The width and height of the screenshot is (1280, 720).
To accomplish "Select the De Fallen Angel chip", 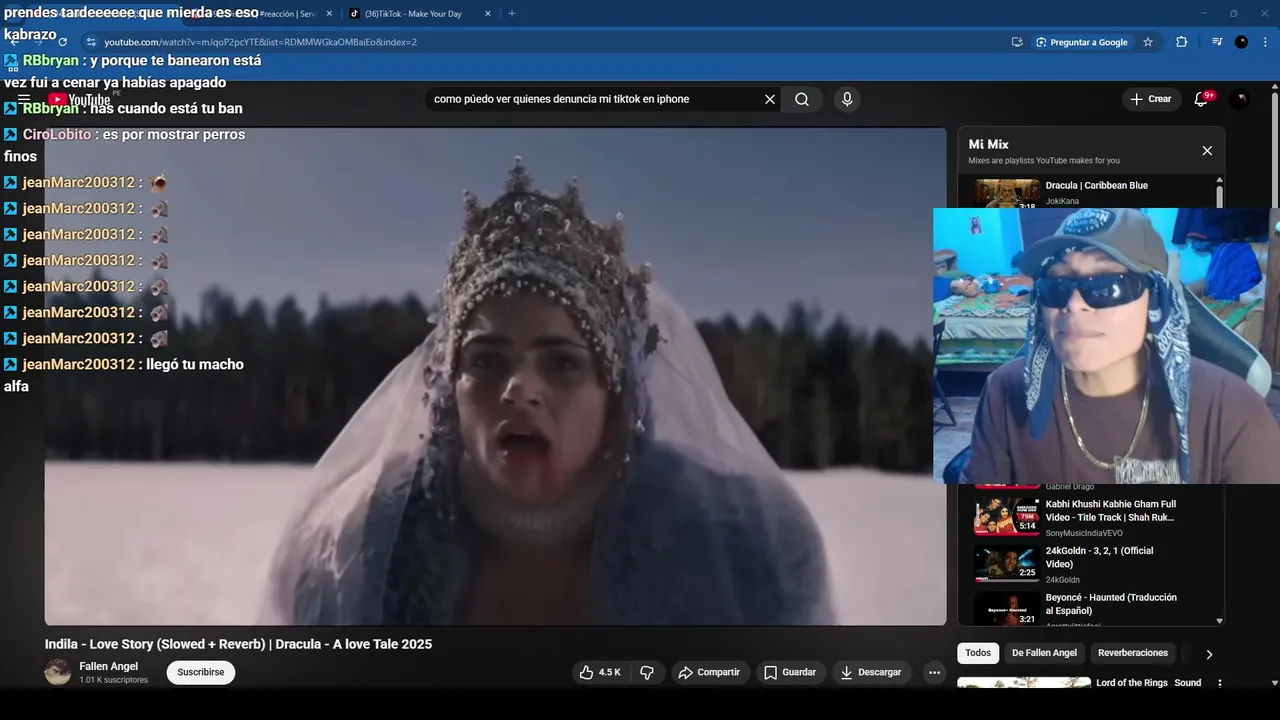I will (1044, 653).
